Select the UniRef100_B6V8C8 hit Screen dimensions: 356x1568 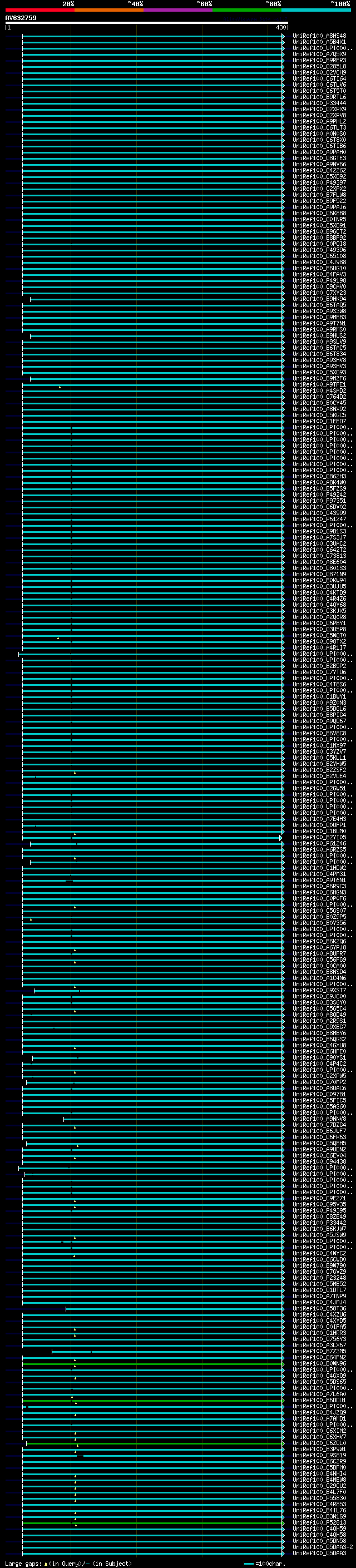coord(319,734)
